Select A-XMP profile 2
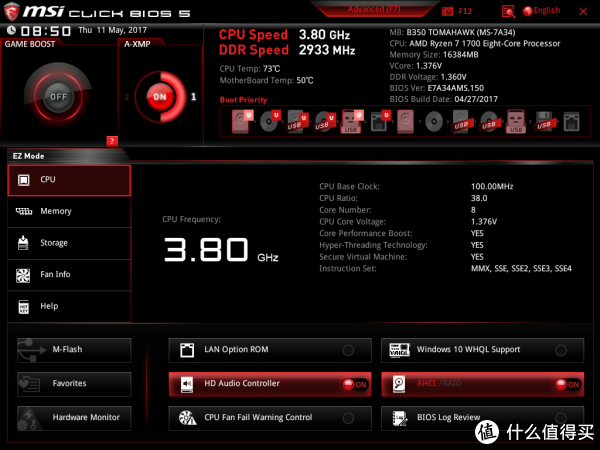 [127, 97]
